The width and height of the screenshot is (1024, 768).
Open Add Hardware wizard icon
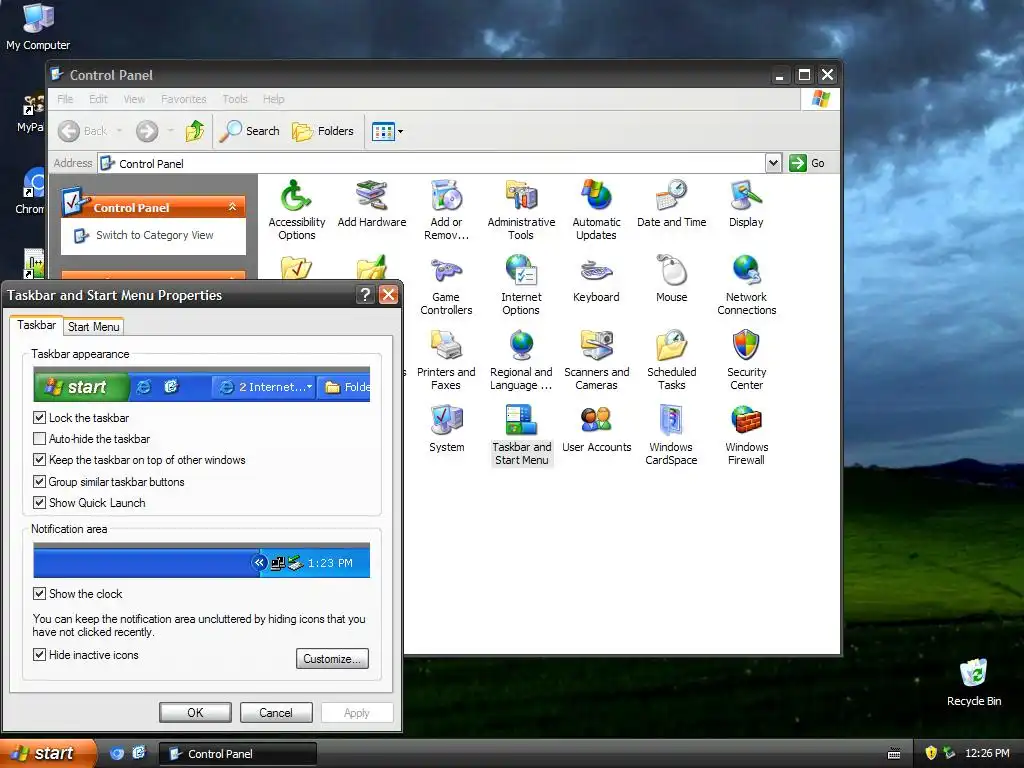coord(372,203)
